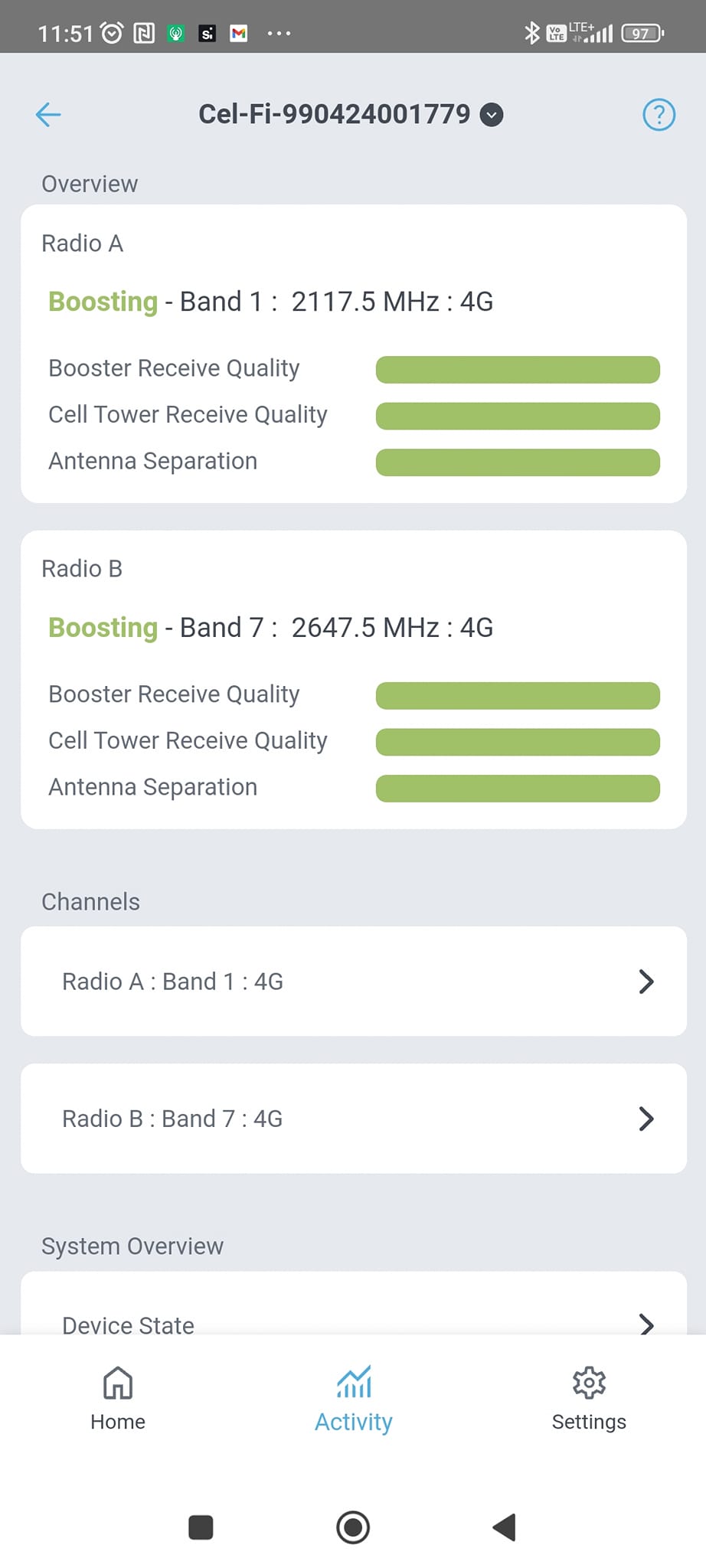Screen dimensions: 706x1568
Task: Expand the Radio A Band 1 chevron
Action: click(x=646, y=982)
